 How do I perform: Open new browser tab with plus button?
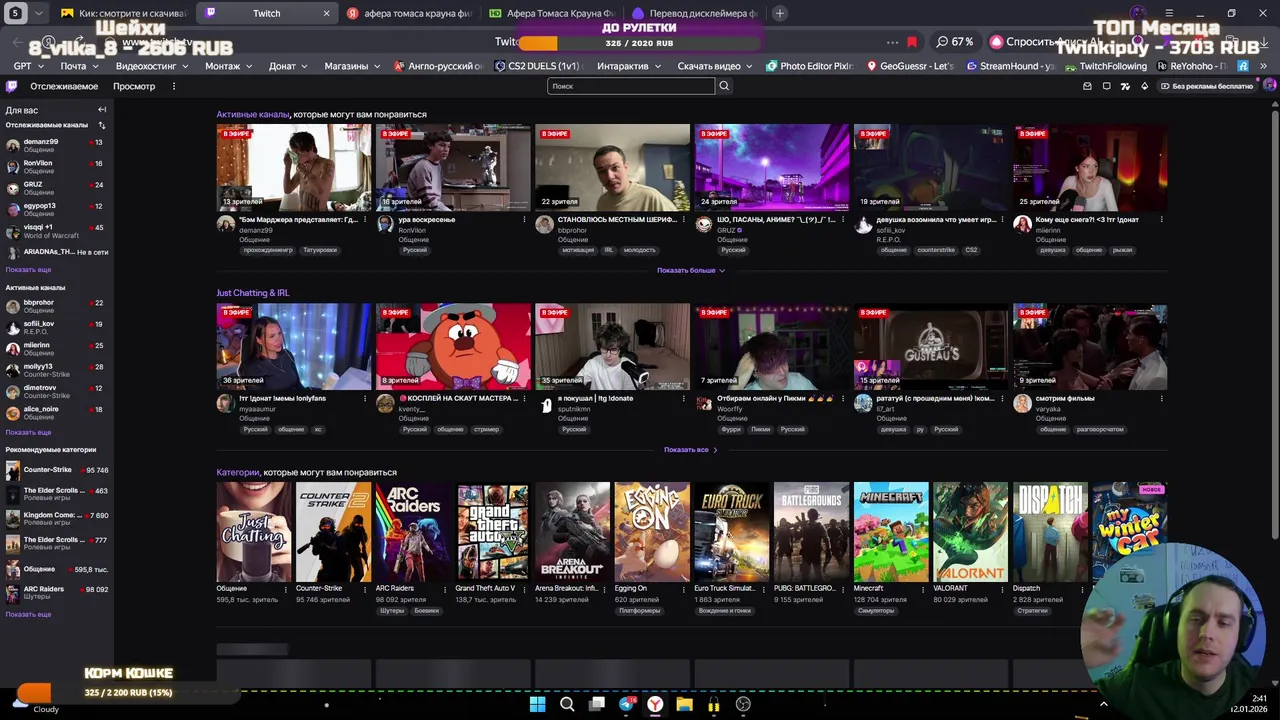tap(780, 13)
